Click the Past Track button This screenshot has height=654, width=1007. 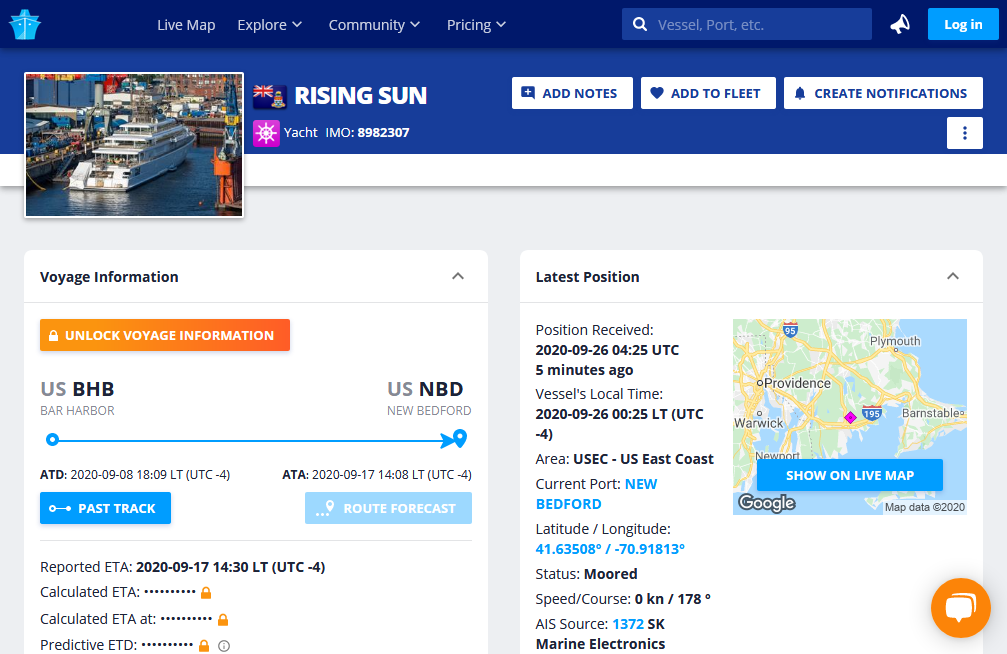tap(105, 508)
